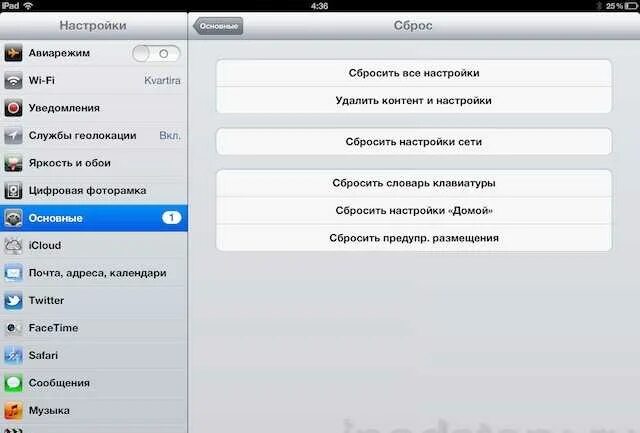Screen dimensions: 640x433
Task: Tap the Twitter bird icon
Action: point(13,301)
